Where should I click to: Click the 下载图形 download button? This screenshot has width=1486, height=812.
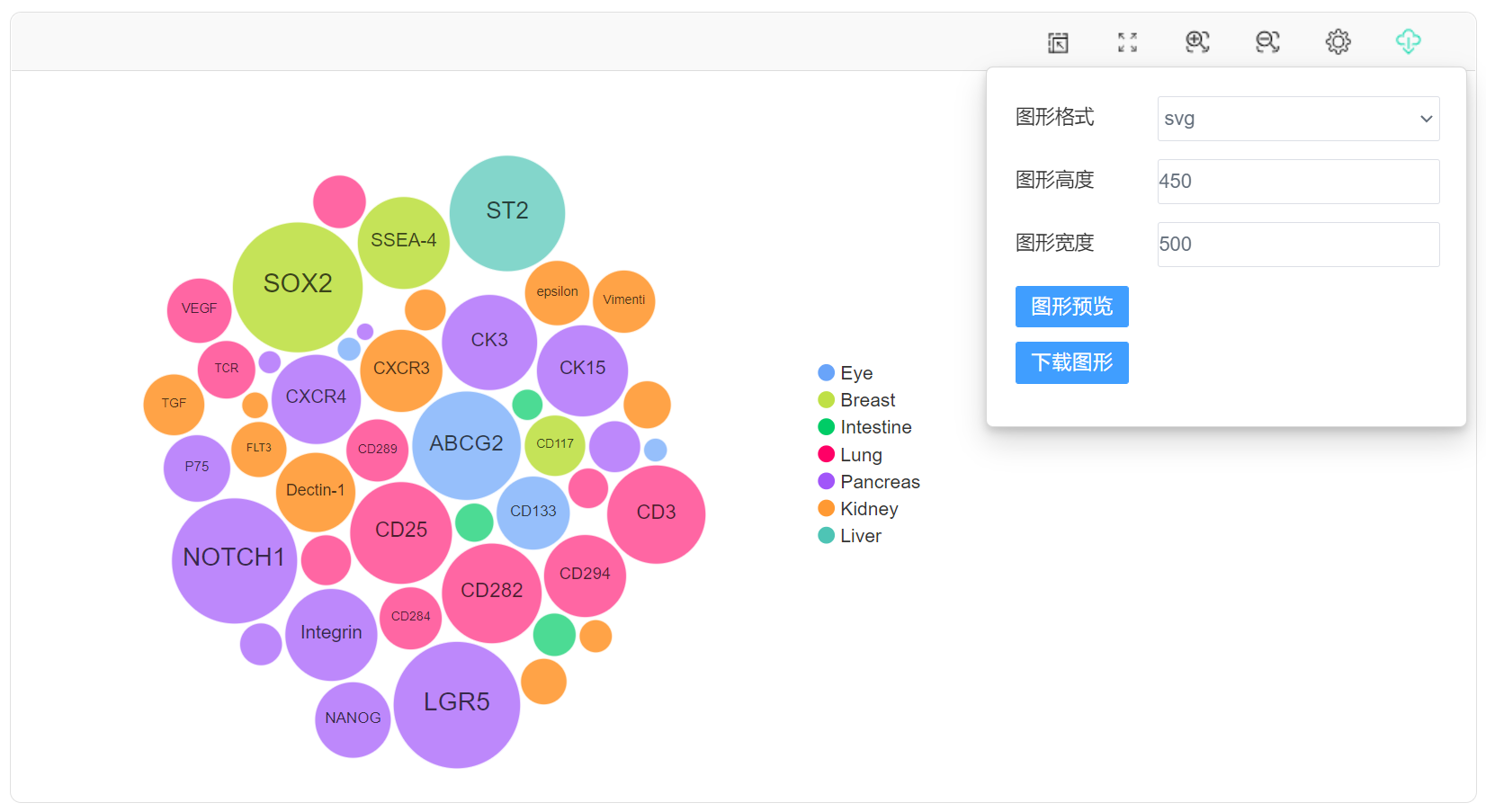coord(1071,362)
